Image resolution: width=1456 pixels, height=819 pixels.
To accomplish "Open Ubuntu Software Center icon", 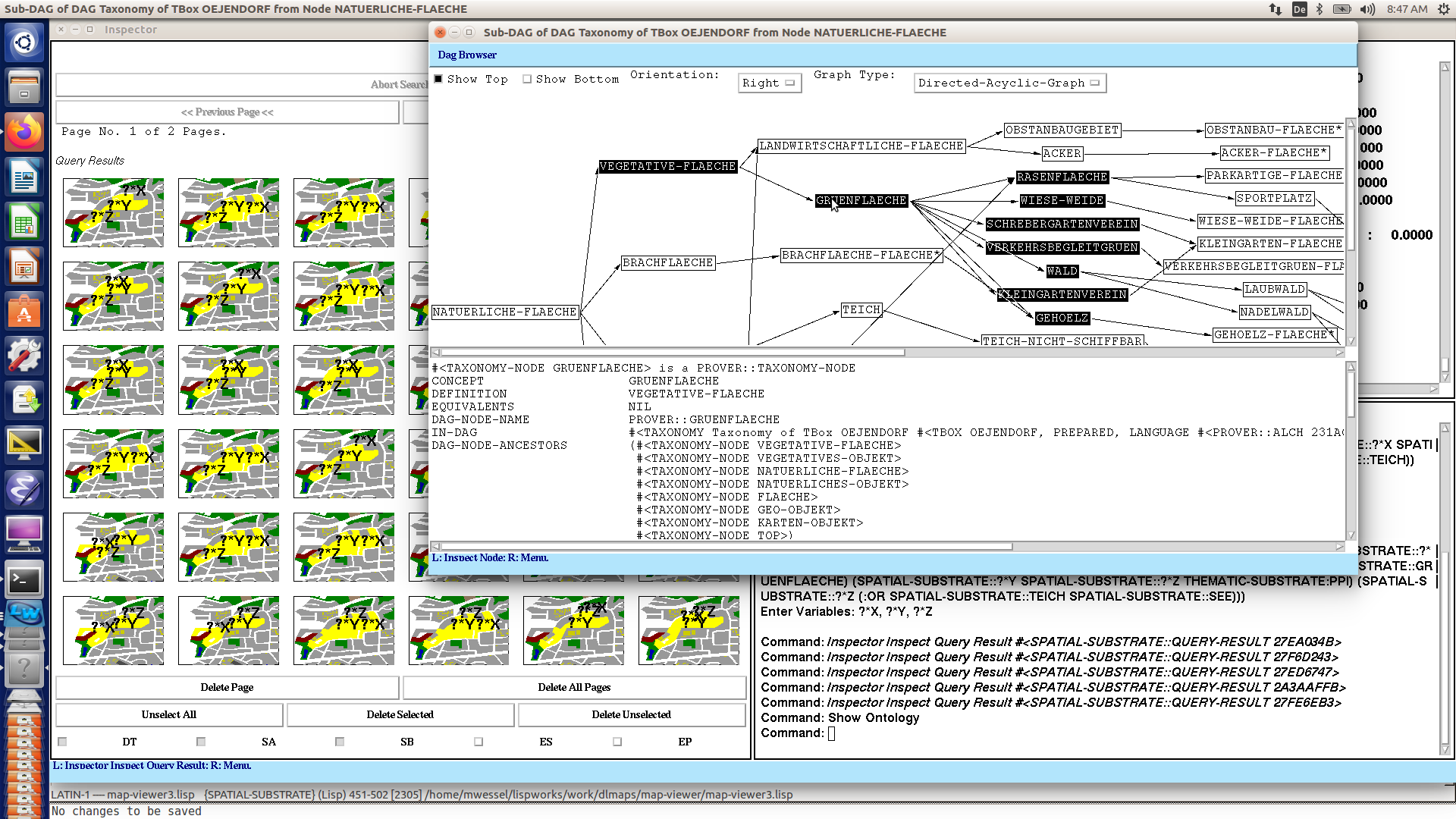I will point(24,312).
